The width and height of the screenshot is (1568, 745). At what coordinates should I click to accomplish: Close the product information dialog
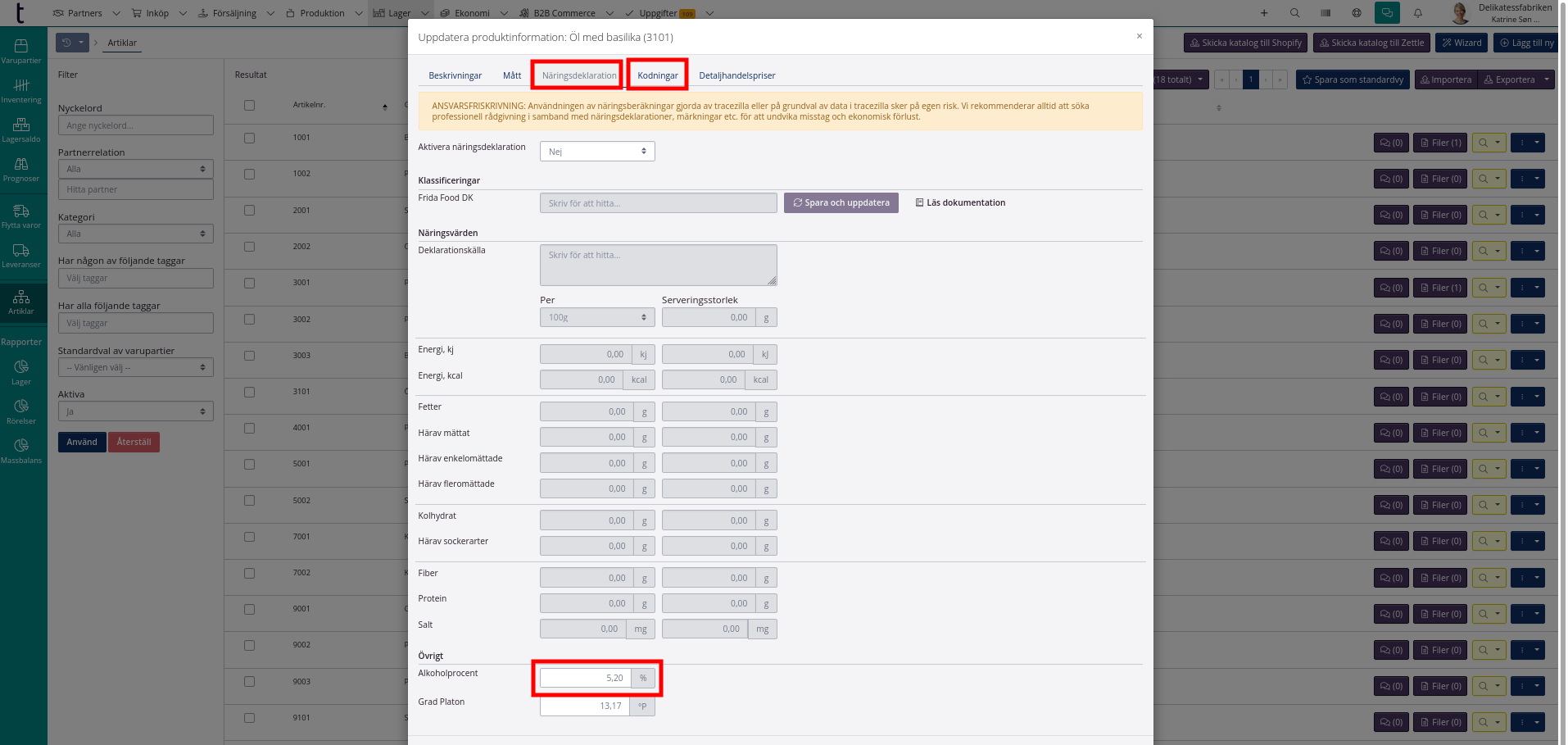click(x=1139, y=36)
